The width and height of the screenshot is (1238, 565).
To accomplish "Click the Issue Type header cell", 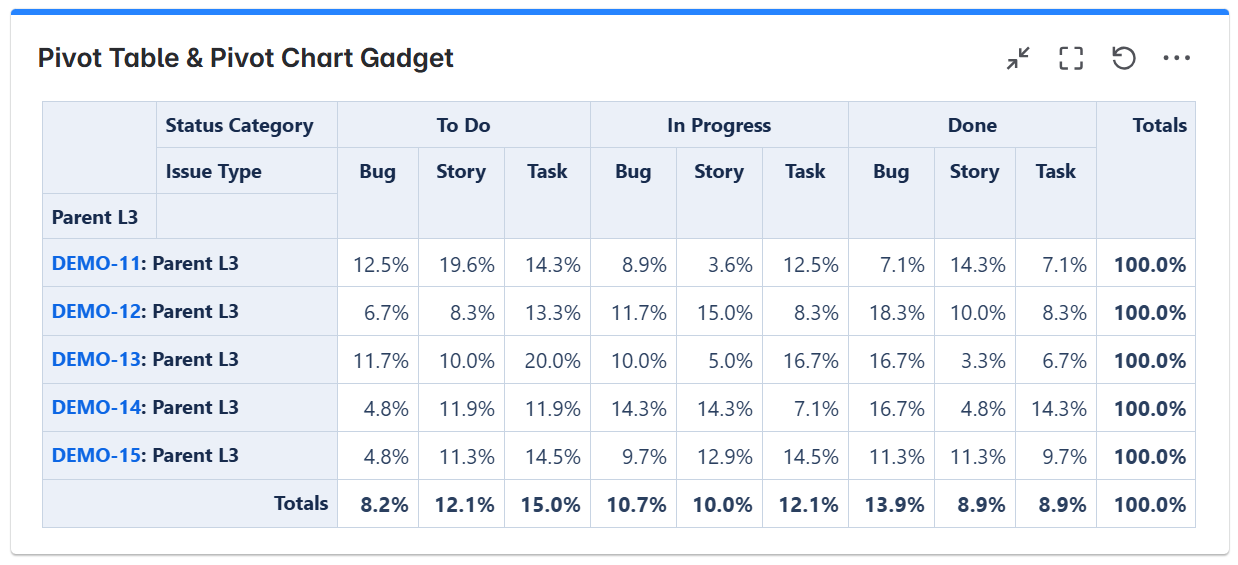I will click(x=213, y=172).
